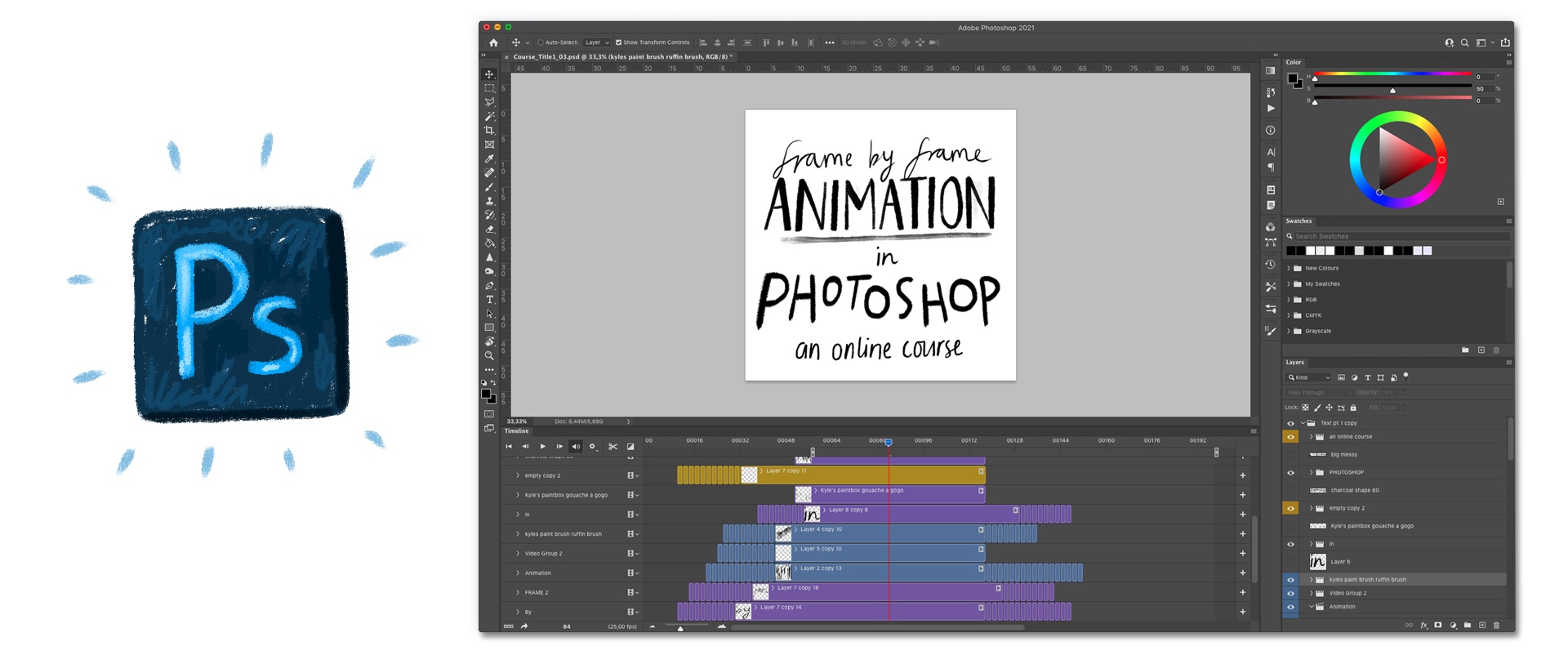Play the timeline animation
Screen dimensions: 1568x660
[542, 447]
